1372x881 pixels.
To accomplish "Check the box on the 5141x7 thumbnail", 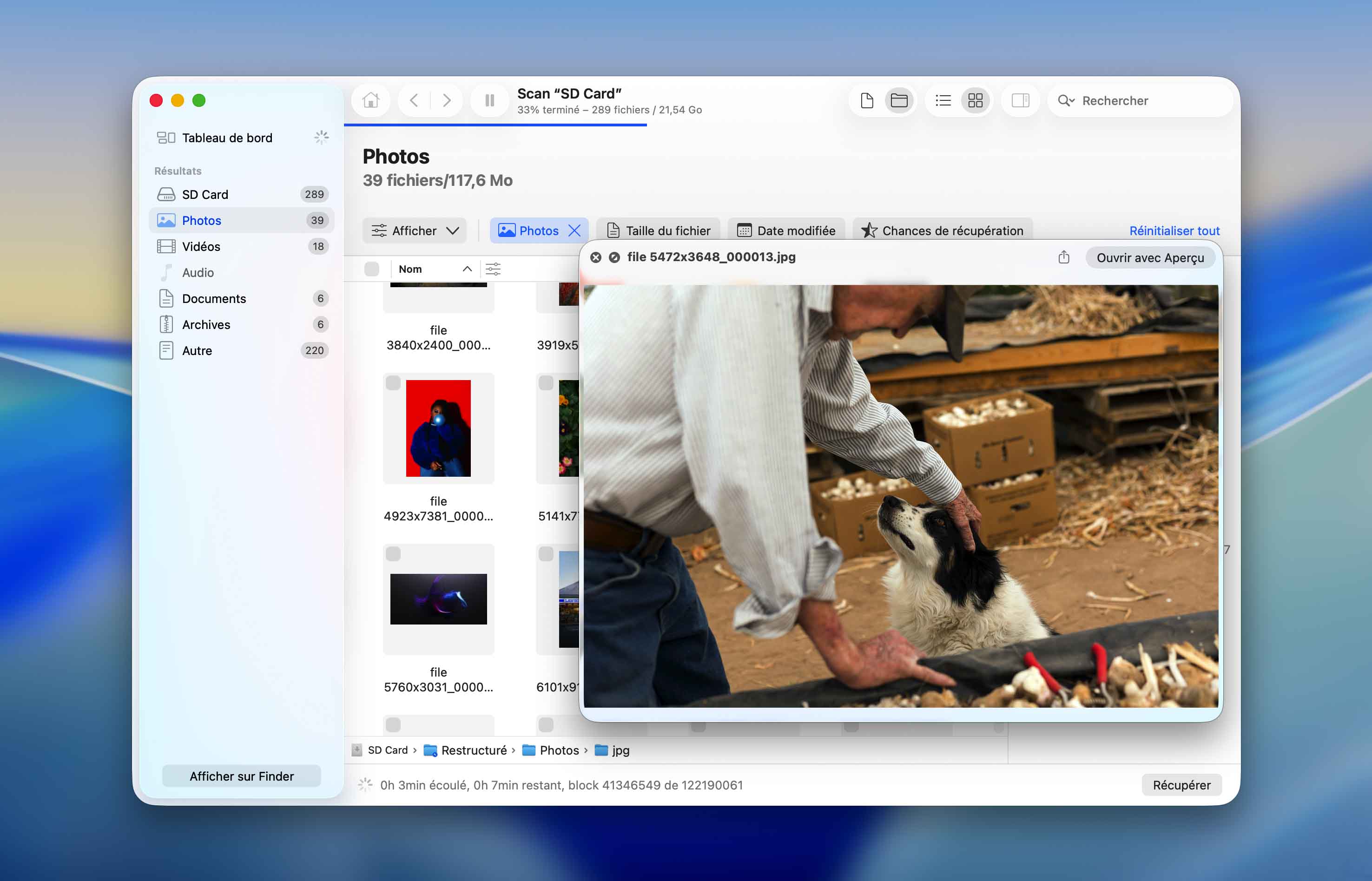I will (x=547, y=383).
